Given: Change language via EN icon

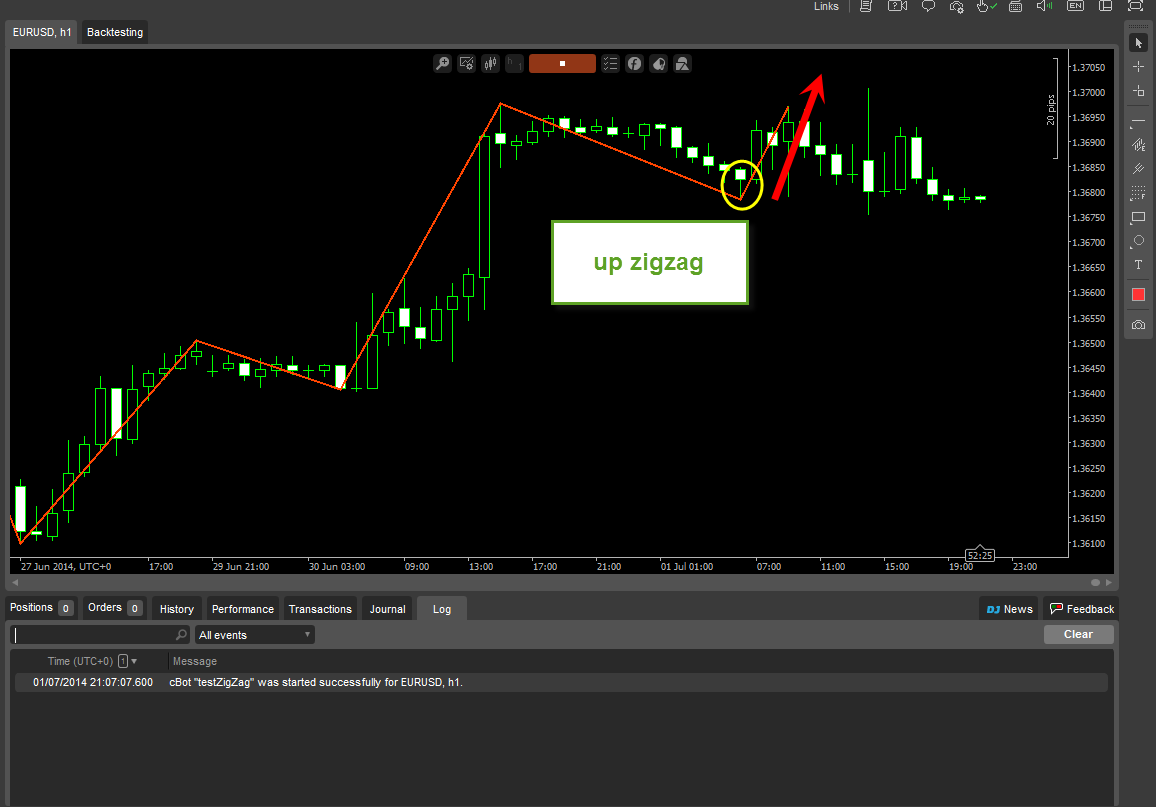Looking at the screenshot, I should pos(1076,6).
